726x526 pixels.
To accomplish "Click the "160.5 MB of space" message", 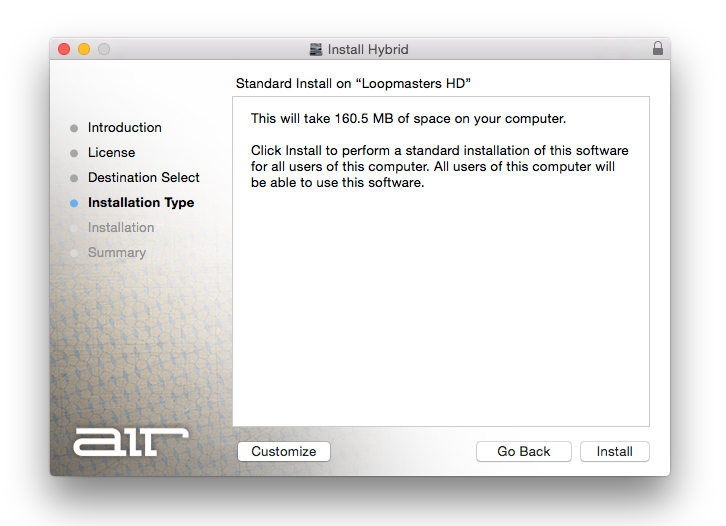I will coord(408,119).
